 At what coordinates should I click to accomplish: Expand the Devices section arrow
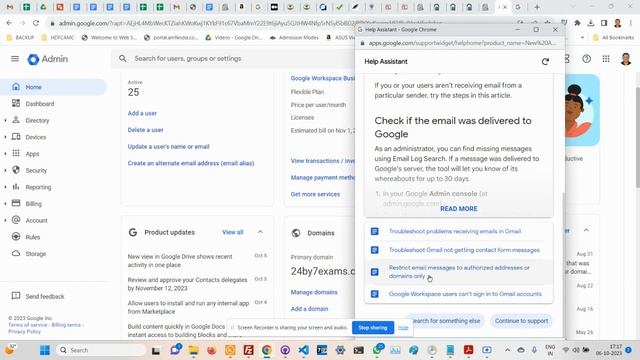(x=5, y=137)
